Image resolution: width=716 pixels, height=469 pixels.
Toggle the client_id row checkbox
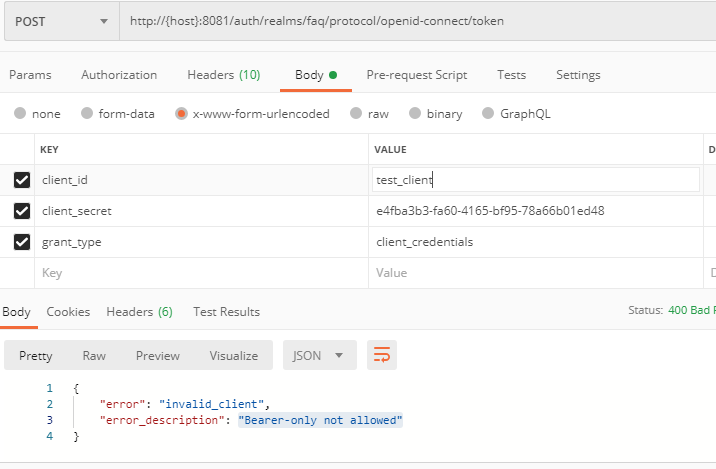pos(22,181)
